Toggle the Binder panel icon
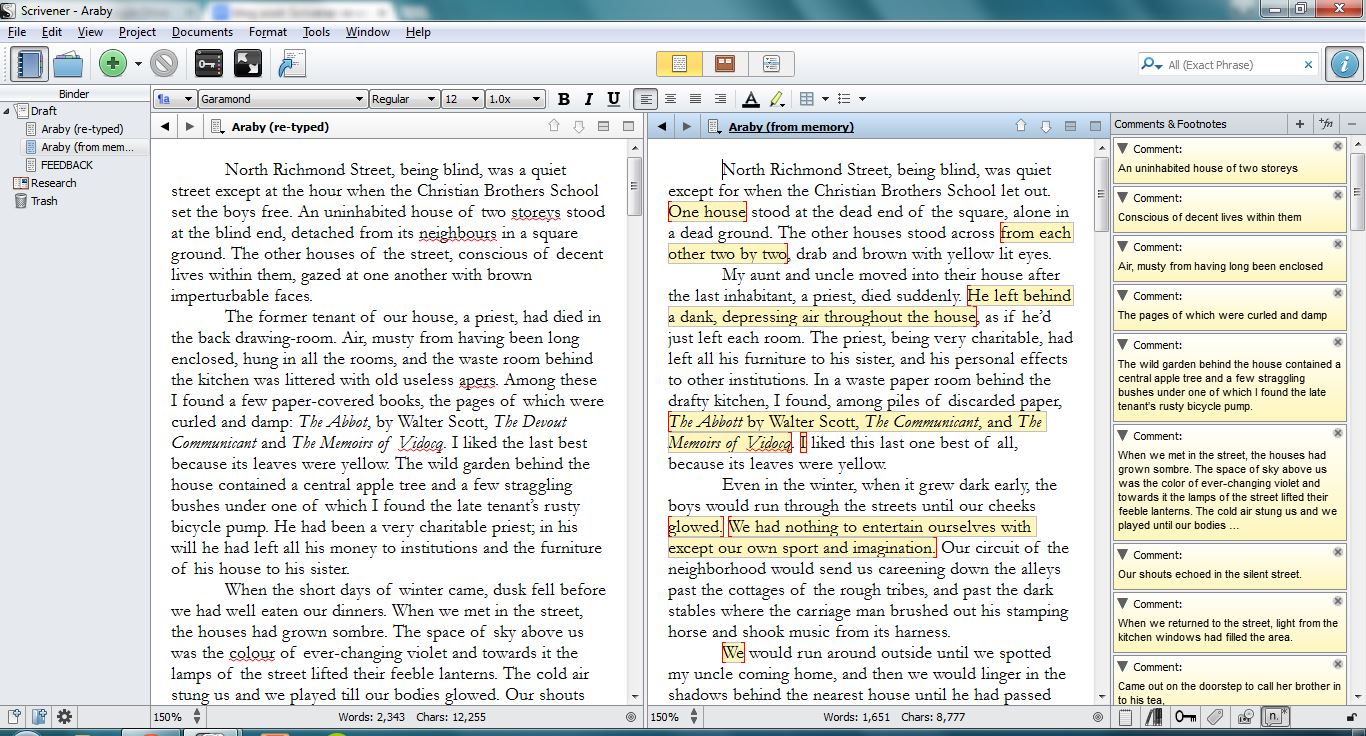 click(x=30, y=64)
